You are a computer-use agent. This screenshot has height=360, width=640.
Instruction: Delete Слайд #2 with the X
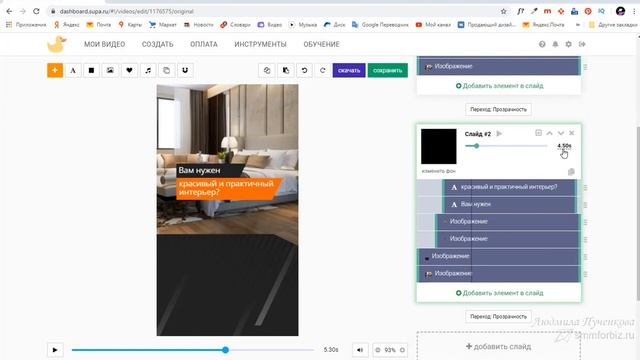571,133
